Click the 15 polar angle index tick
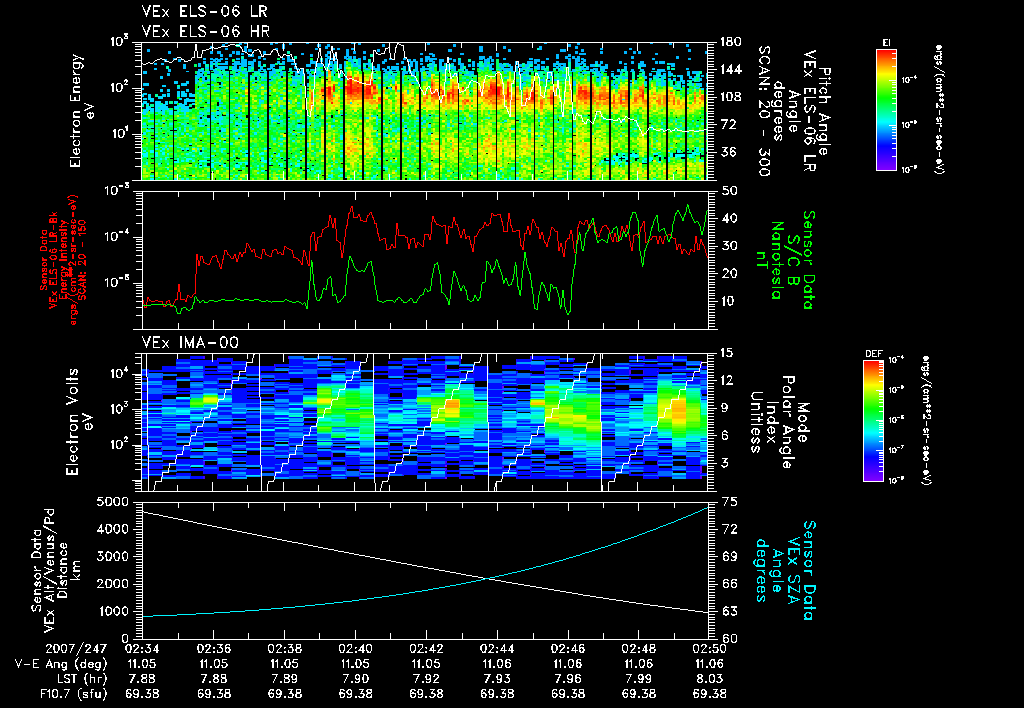 tap(726, 353)
